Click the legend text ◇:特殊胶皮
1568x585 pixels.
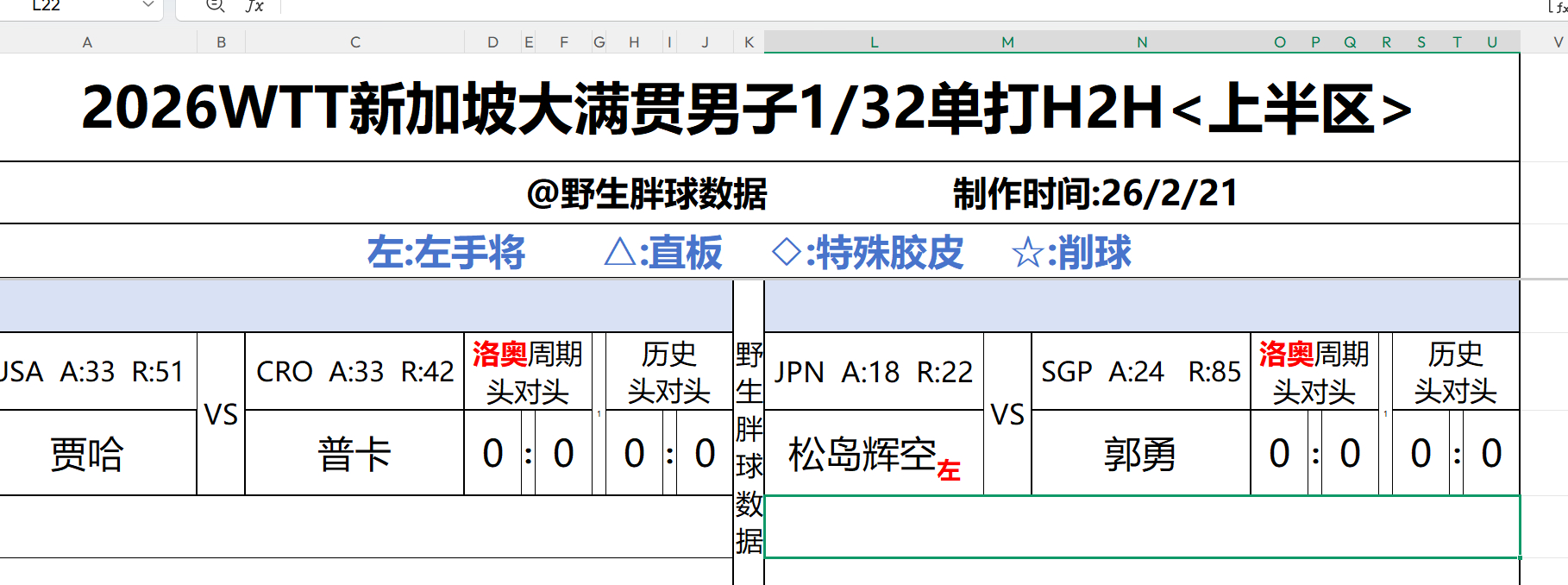(x=867, y=252)
